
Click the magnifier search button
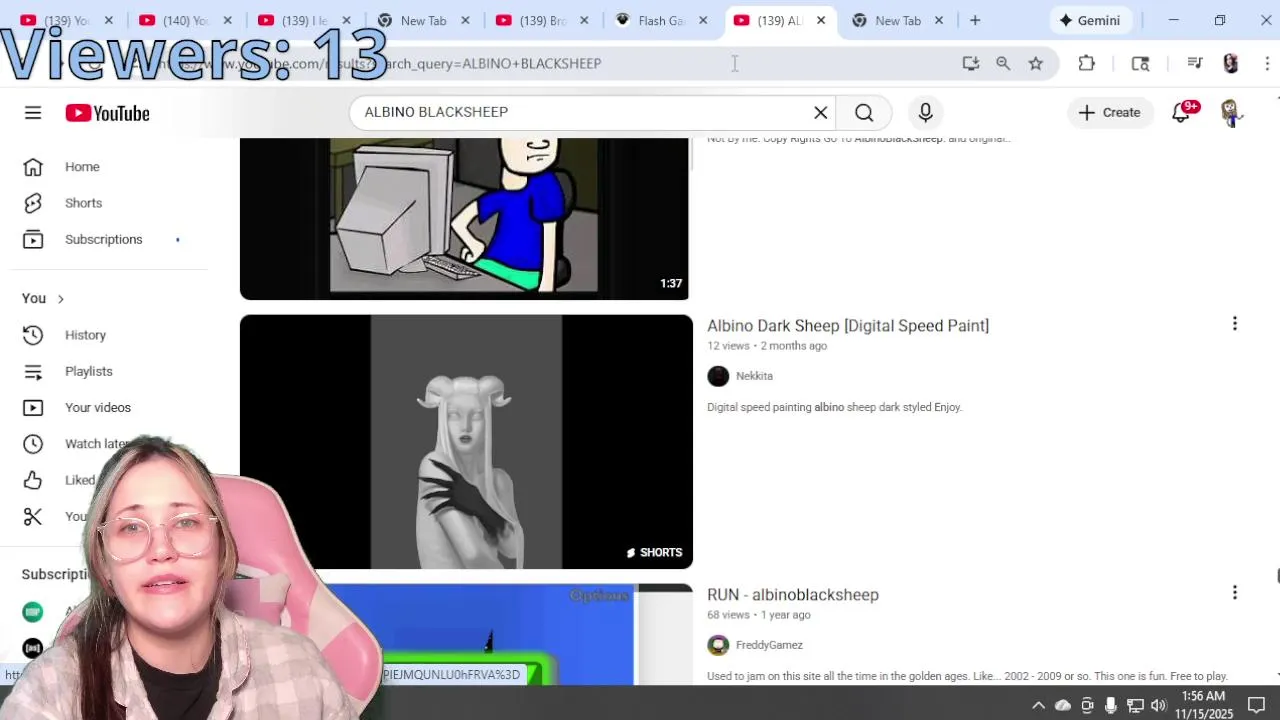(x=864, y=113)
